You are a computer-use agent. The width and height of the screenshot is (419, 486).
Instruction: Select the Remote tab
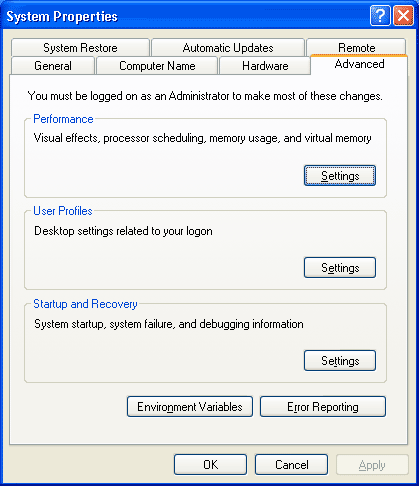356,47
